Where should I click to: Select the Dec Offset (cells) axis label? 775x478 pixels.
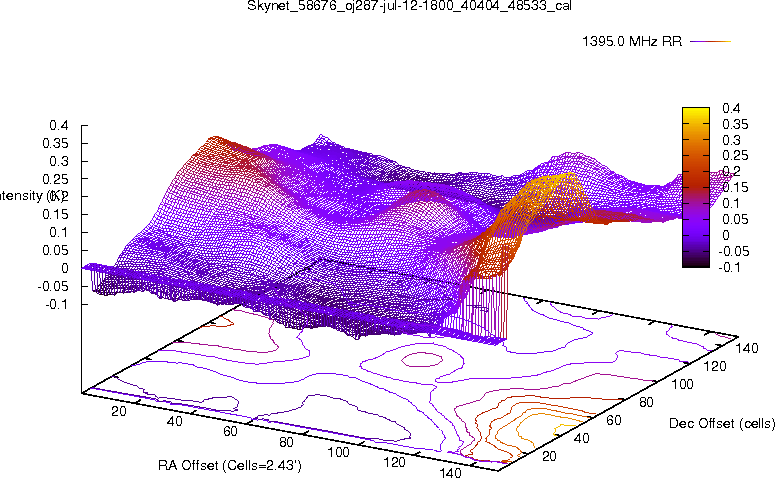[x=722, y=423]
